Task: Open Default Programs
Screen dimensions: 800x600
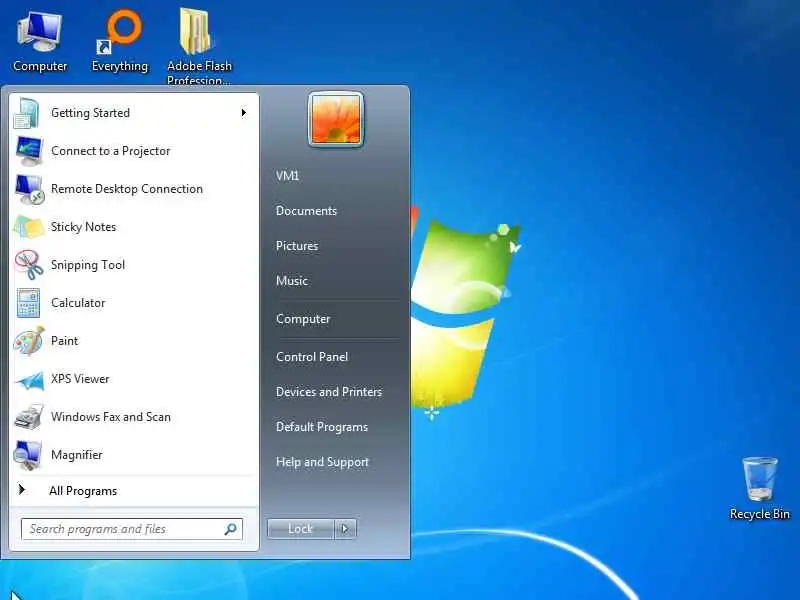Action: [x=321, y=427]
